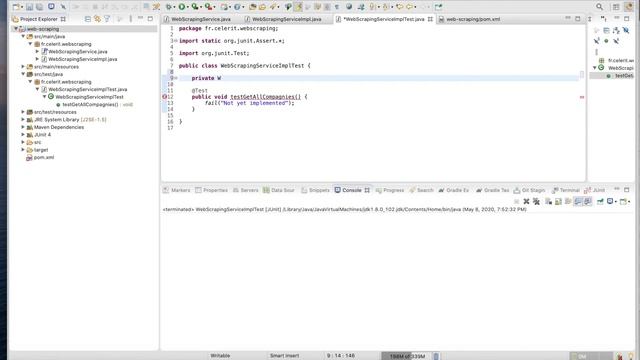Switch to web-scraping/pom.xml tab

pos(473,19)
